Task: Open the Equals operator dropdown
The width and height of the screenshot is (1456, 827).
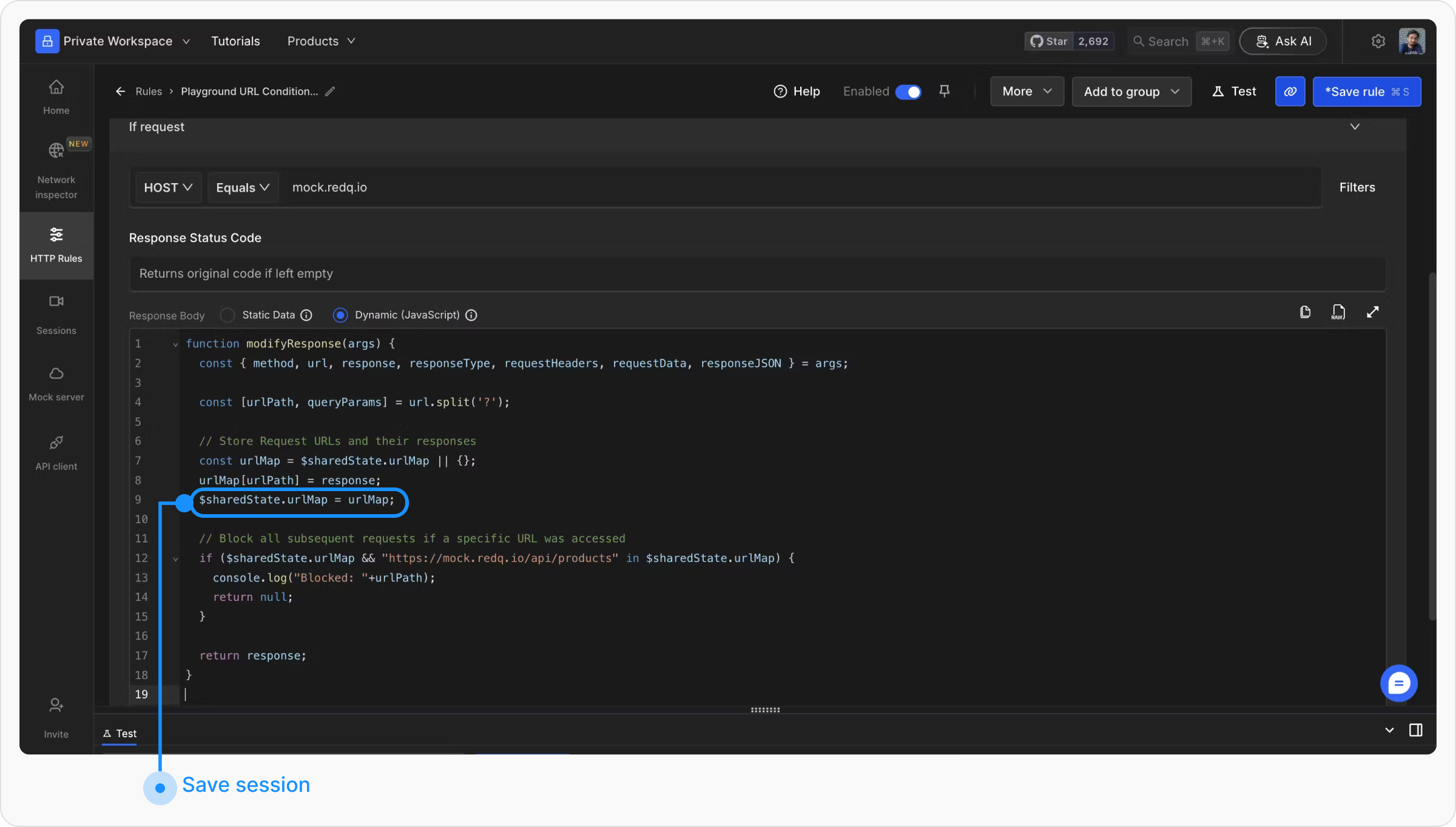Action: pos(242,187)
